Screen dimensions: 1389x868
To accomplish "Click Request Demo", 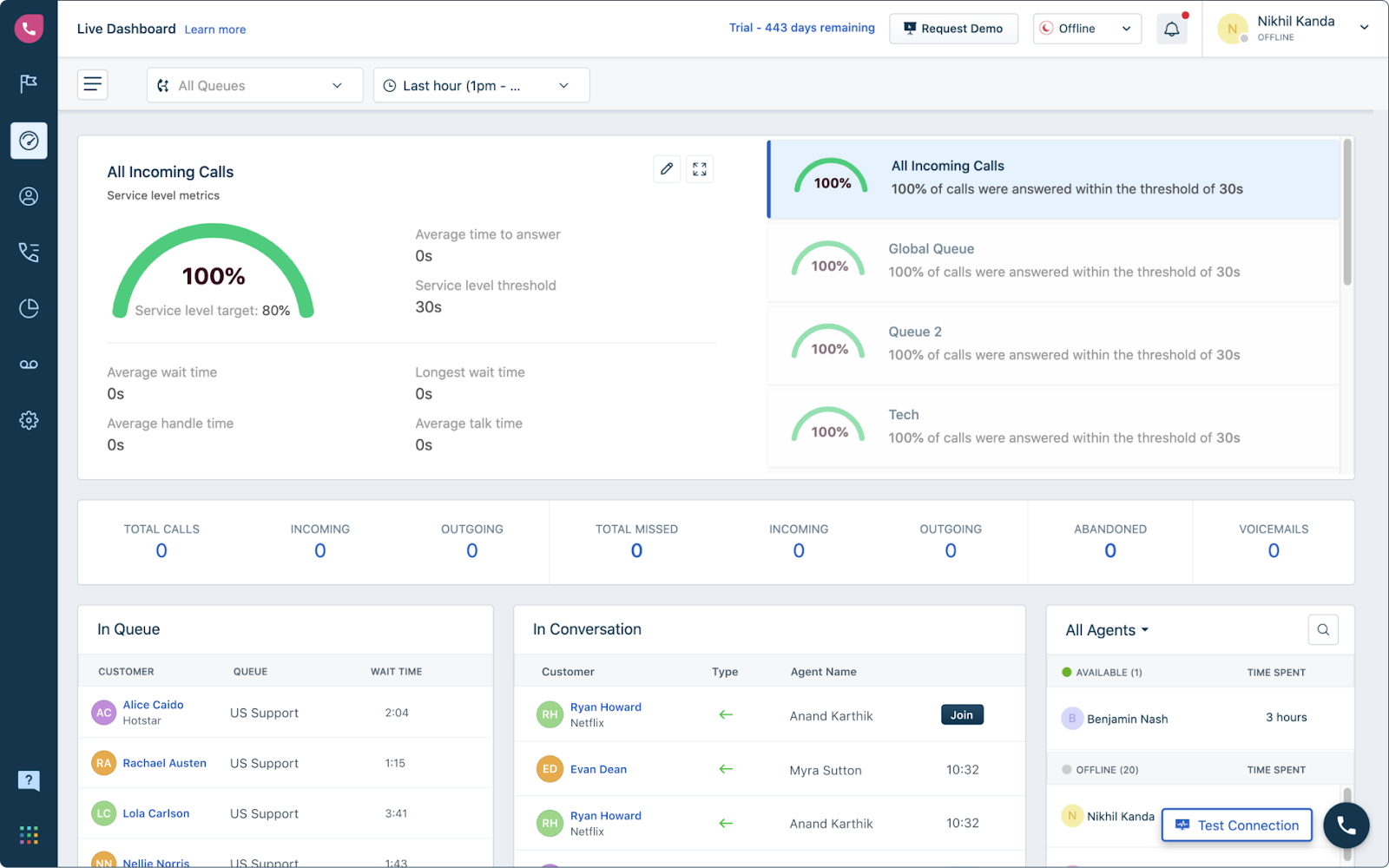I will (953, 28).
